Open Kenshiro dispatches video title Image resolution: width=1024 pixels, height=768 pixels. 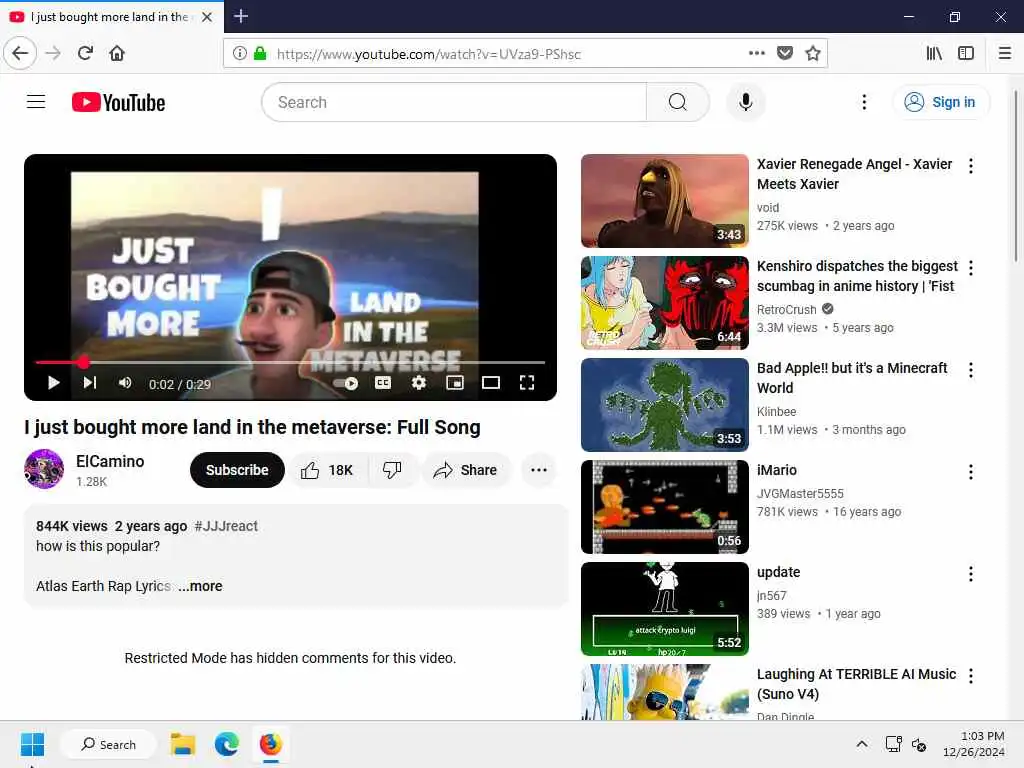(857, 276)
